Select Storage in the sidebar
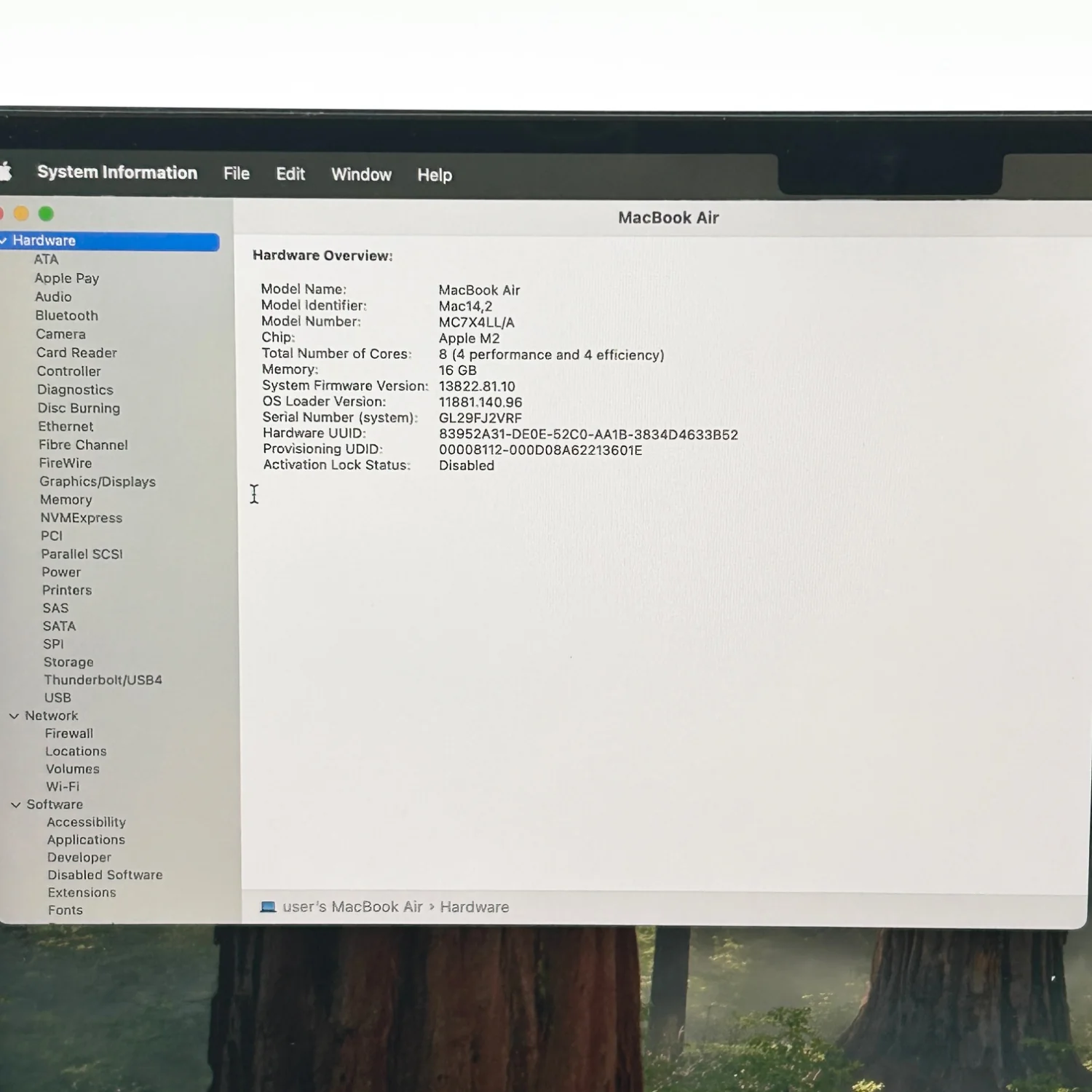The image size is (1092, 1092). coord(68,662)
